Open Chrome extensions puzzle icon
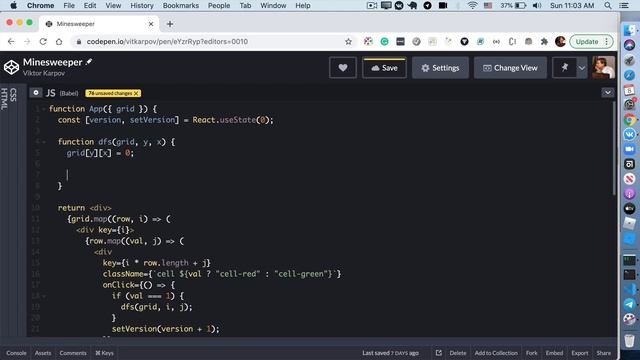The width and height of the screenshot is (640, 360). click(544, 42)
